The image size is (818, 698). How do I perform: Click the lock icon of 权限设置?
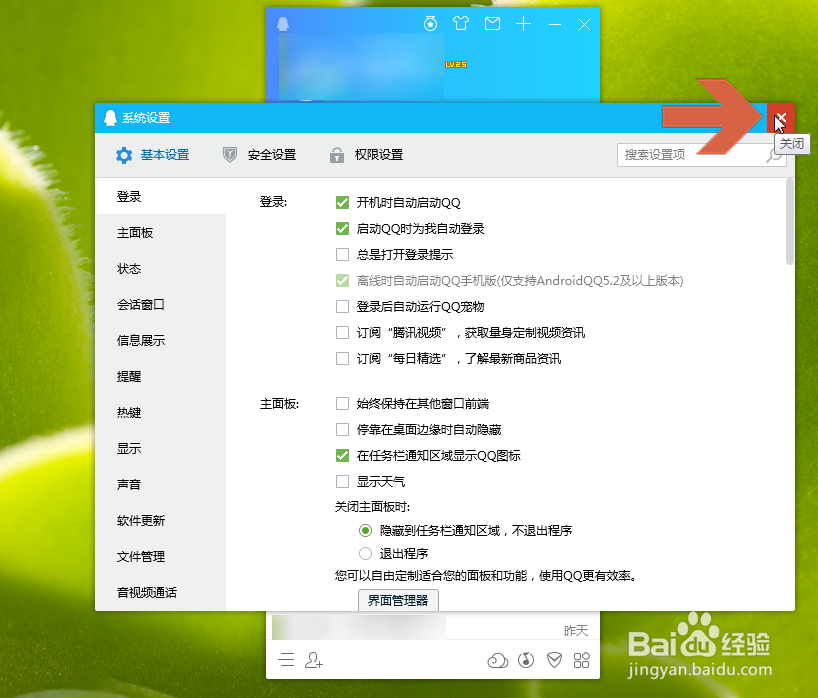tap(337, 155)
